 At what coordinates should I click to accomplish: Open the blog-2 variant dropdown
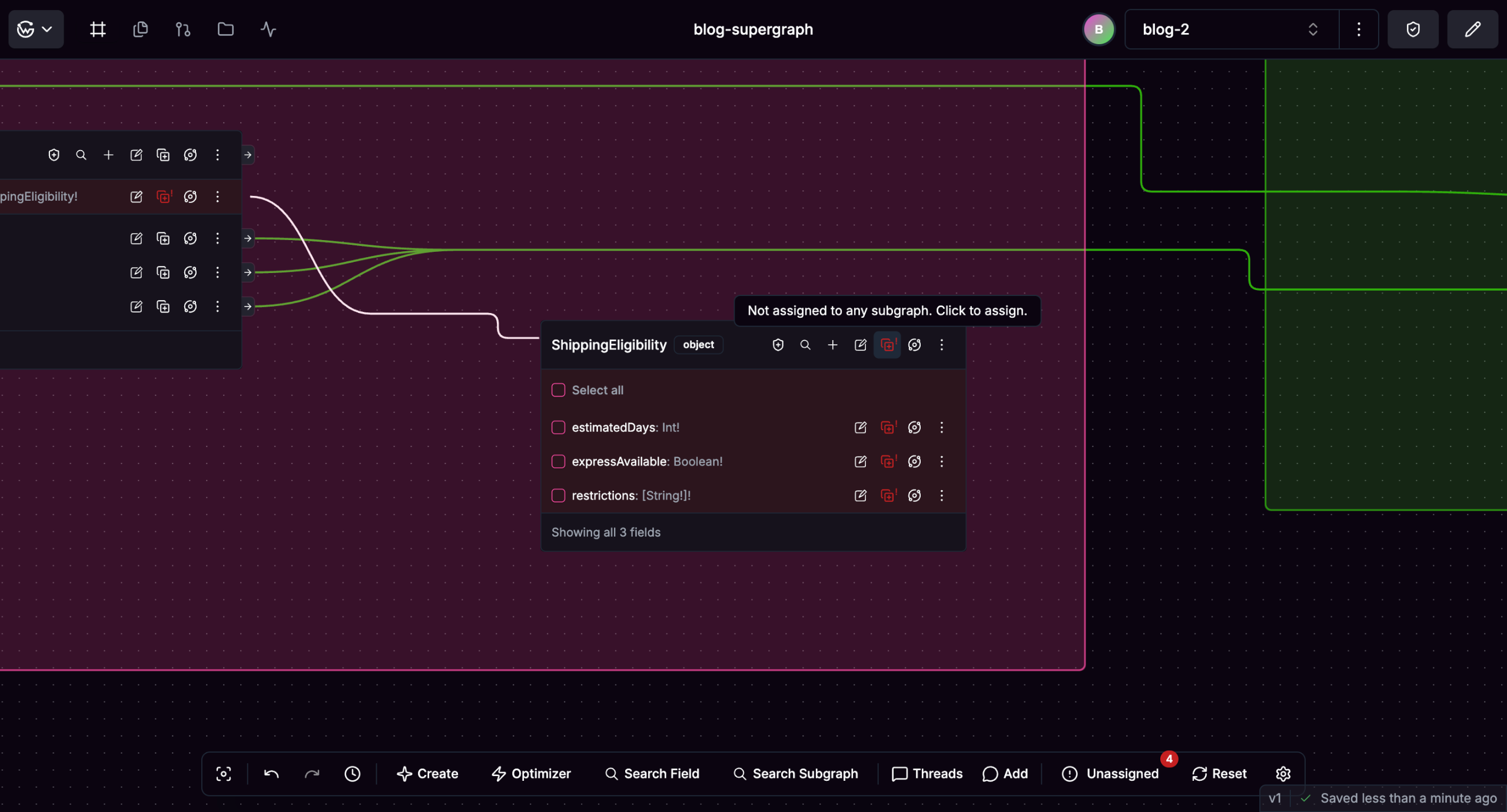click(1230, 29)
